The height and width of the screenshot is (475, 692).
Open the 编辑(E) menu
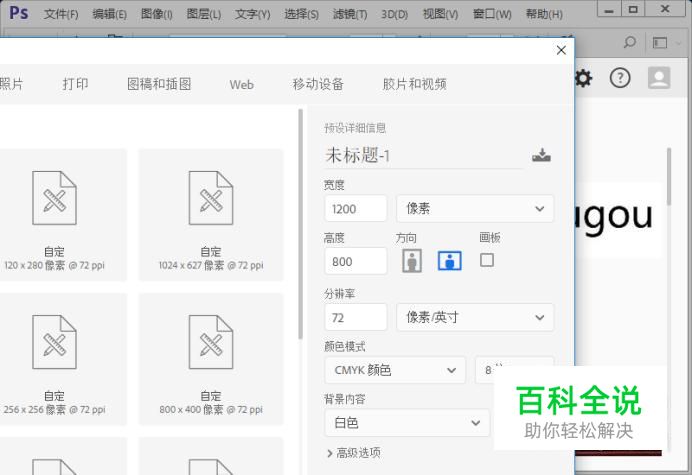[109, 14]
